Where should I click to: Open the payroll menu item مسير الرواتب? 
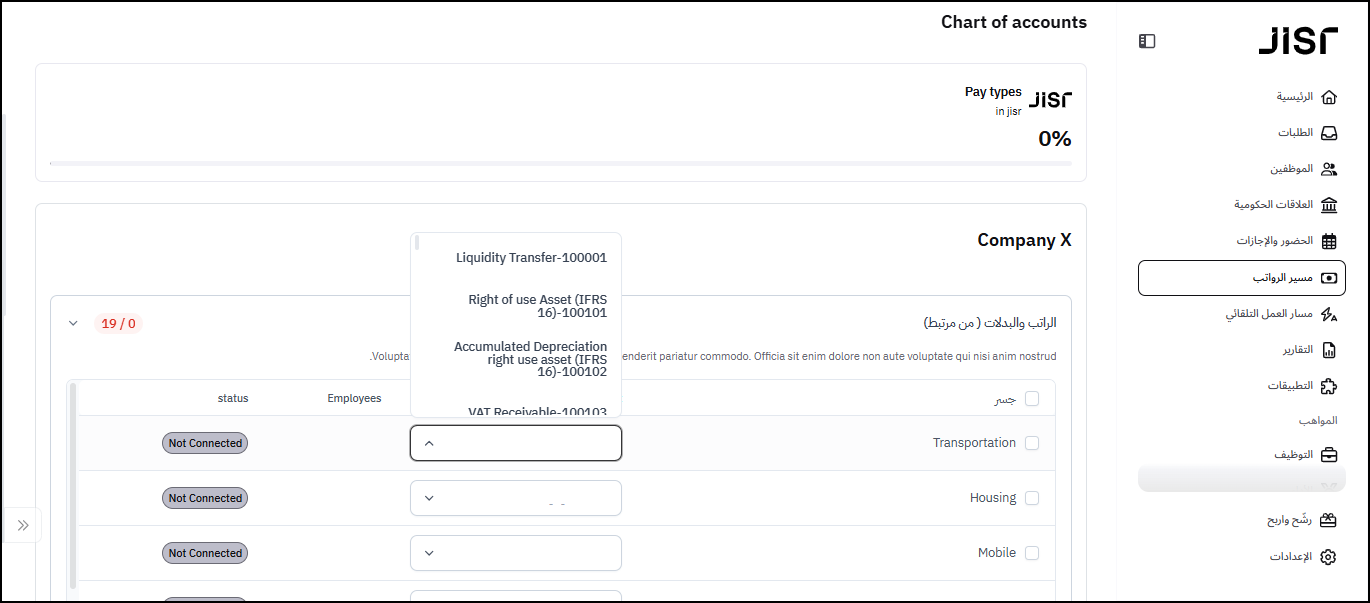tap(1240, 278)
